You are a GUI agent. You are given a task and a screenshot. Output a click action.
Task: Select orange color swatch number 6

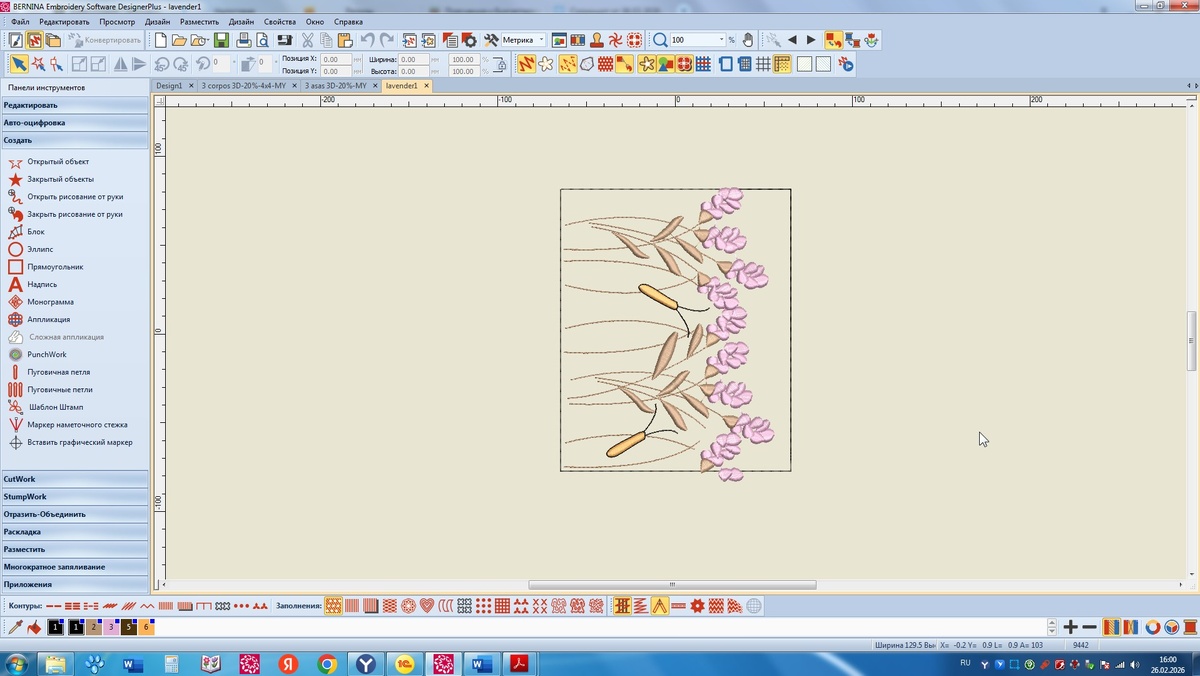click(x=147, y=627)
